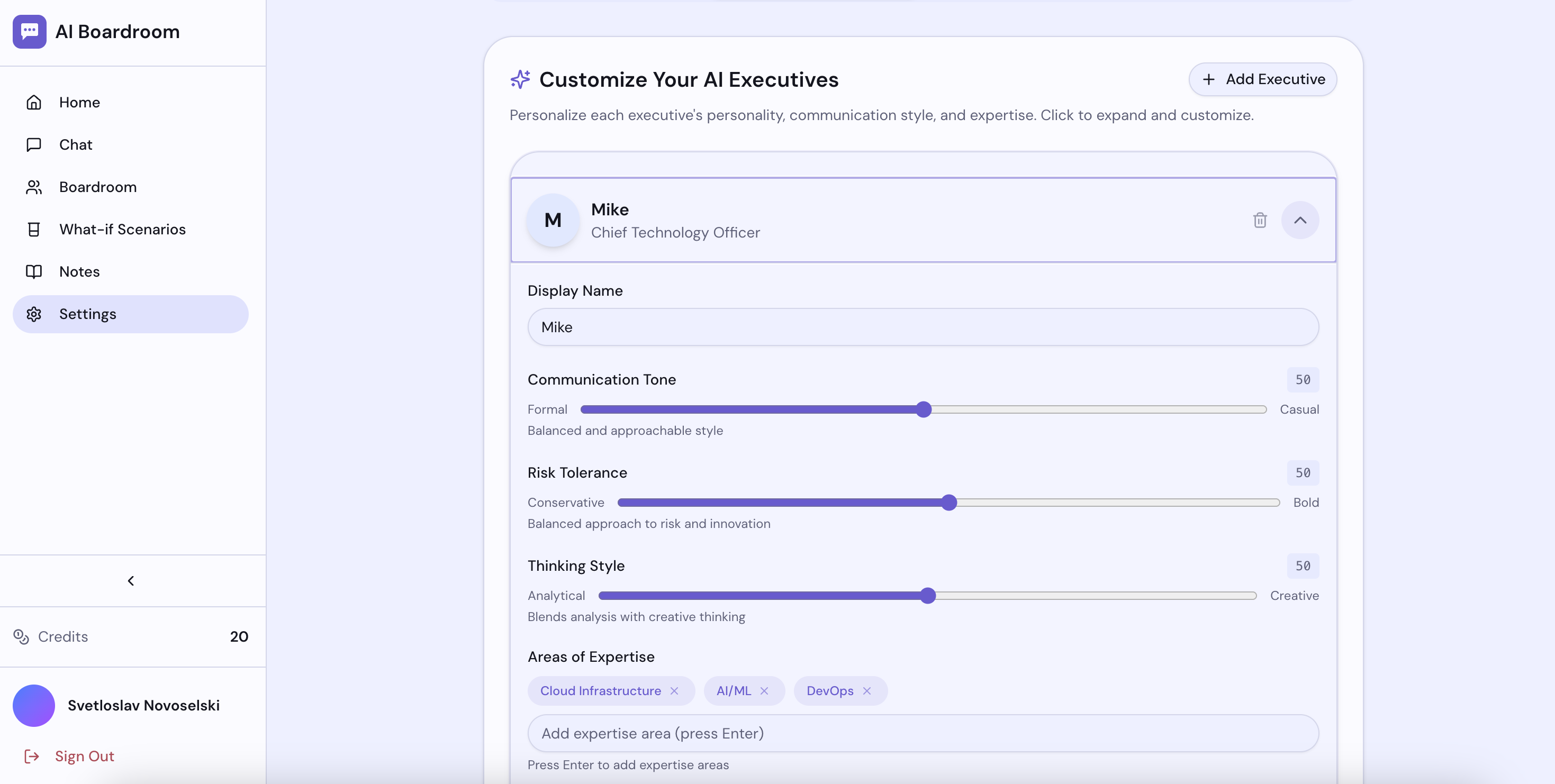
Task: Click the Communication Tone slider handle
Action: pos(924,410)
